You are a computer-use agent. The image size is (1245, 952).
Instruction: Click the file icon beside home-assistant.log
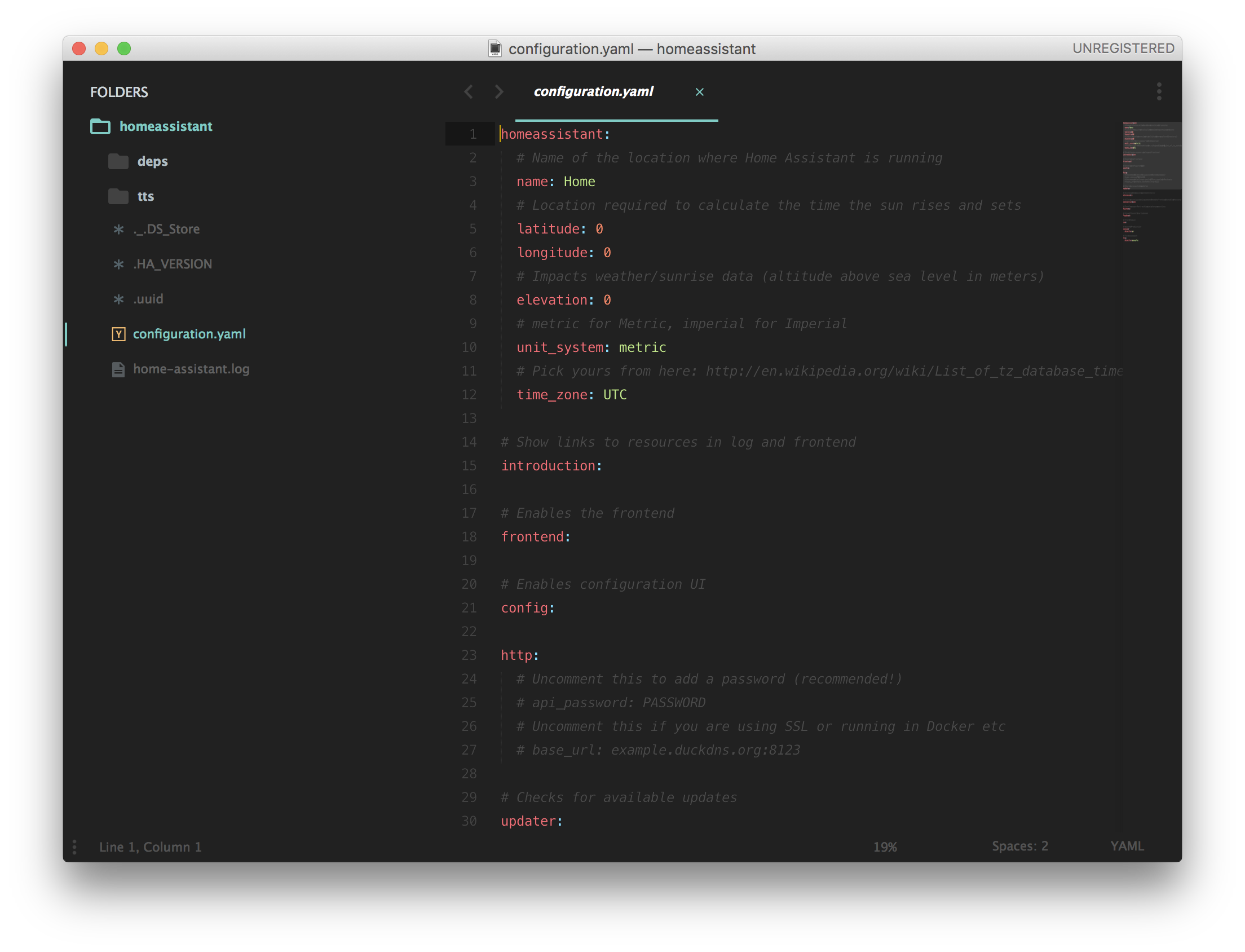coord(118,369)
